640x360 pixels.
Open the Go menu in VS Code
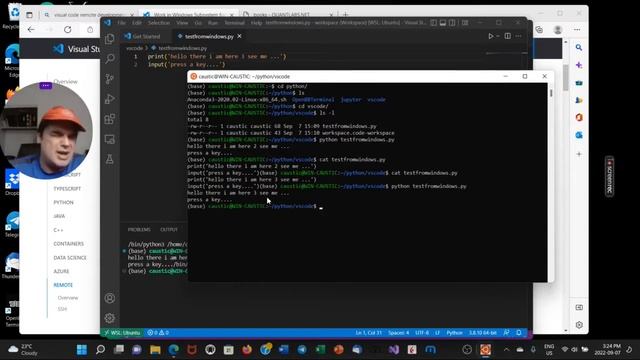198,23
